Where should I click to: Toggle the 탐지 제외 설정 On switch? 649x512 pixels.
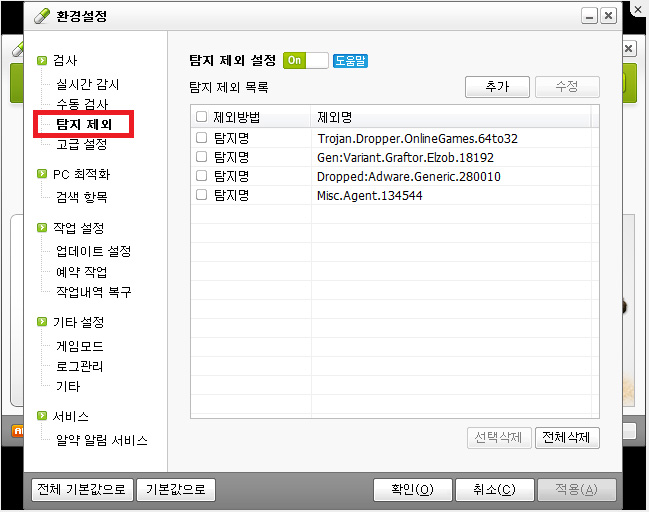(x=305, y=60)
